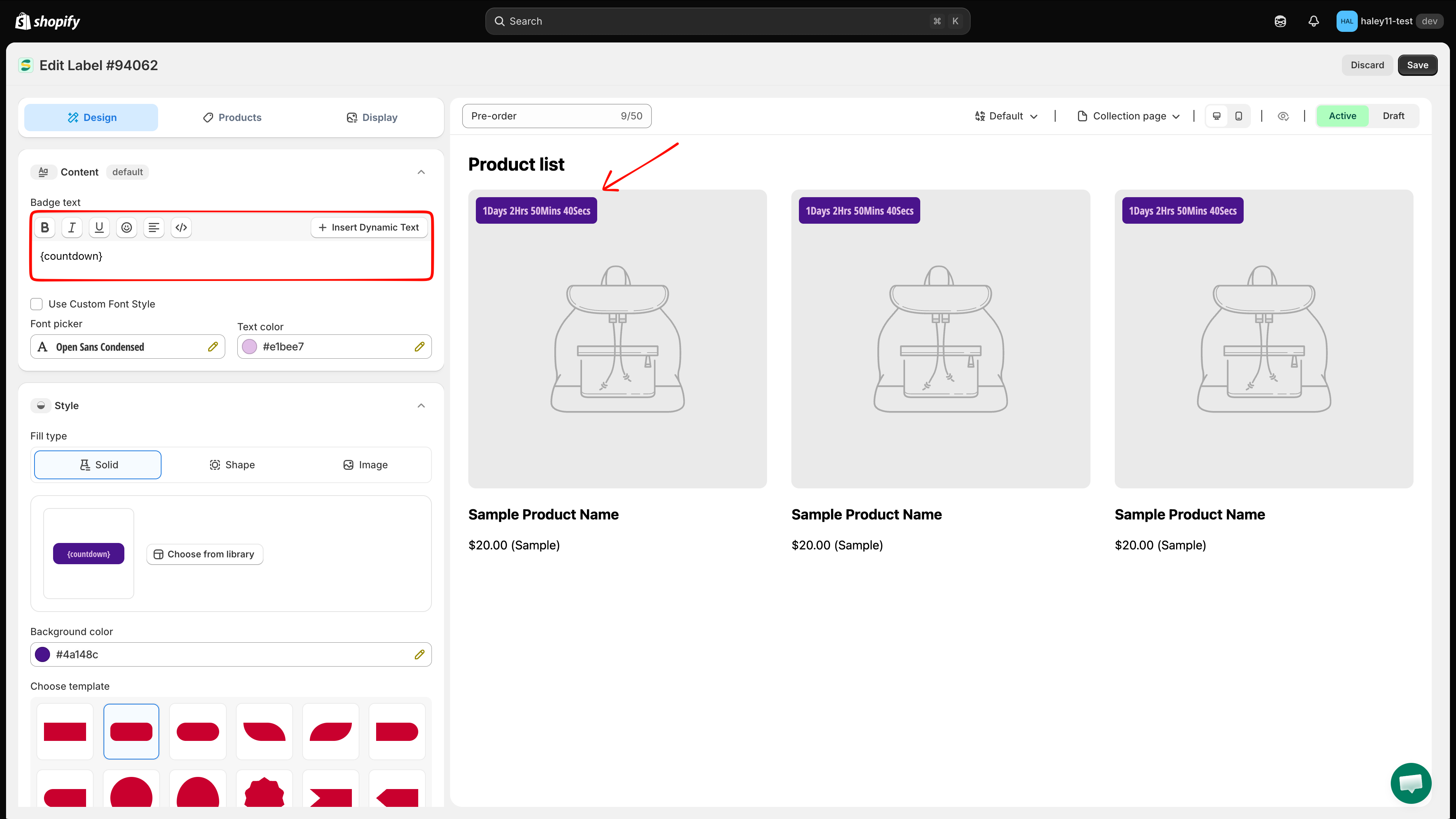Screen dimensions: 1456x819
Task: Open text alignment option in badge editor
Action: [x=154, y=227]
